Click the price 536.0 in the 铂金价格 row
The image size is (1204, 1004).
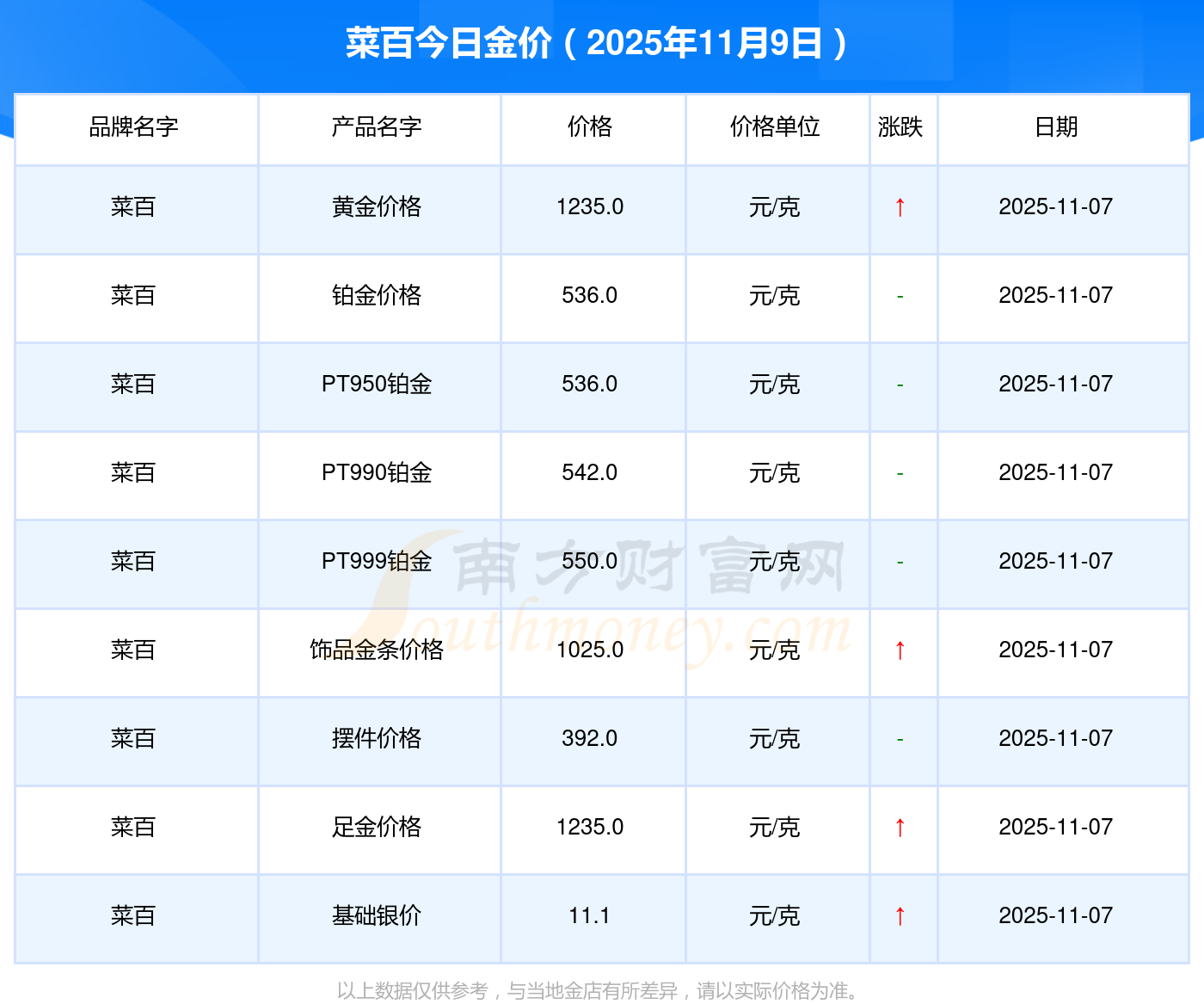tap(590, 296)
